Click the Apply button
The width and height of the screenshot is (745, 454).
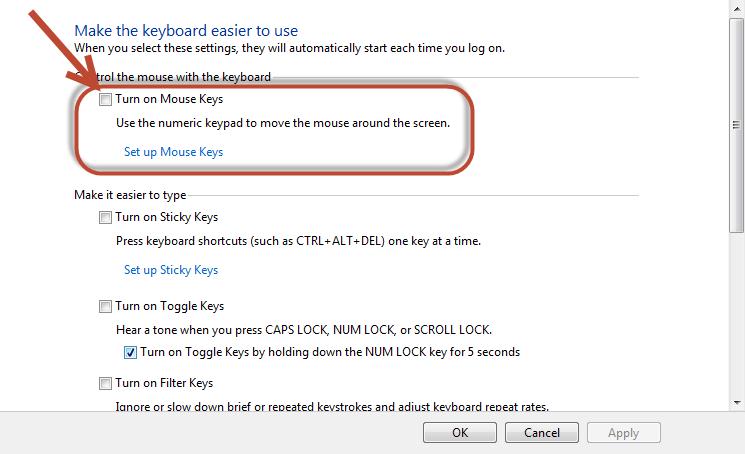[623, 433]
